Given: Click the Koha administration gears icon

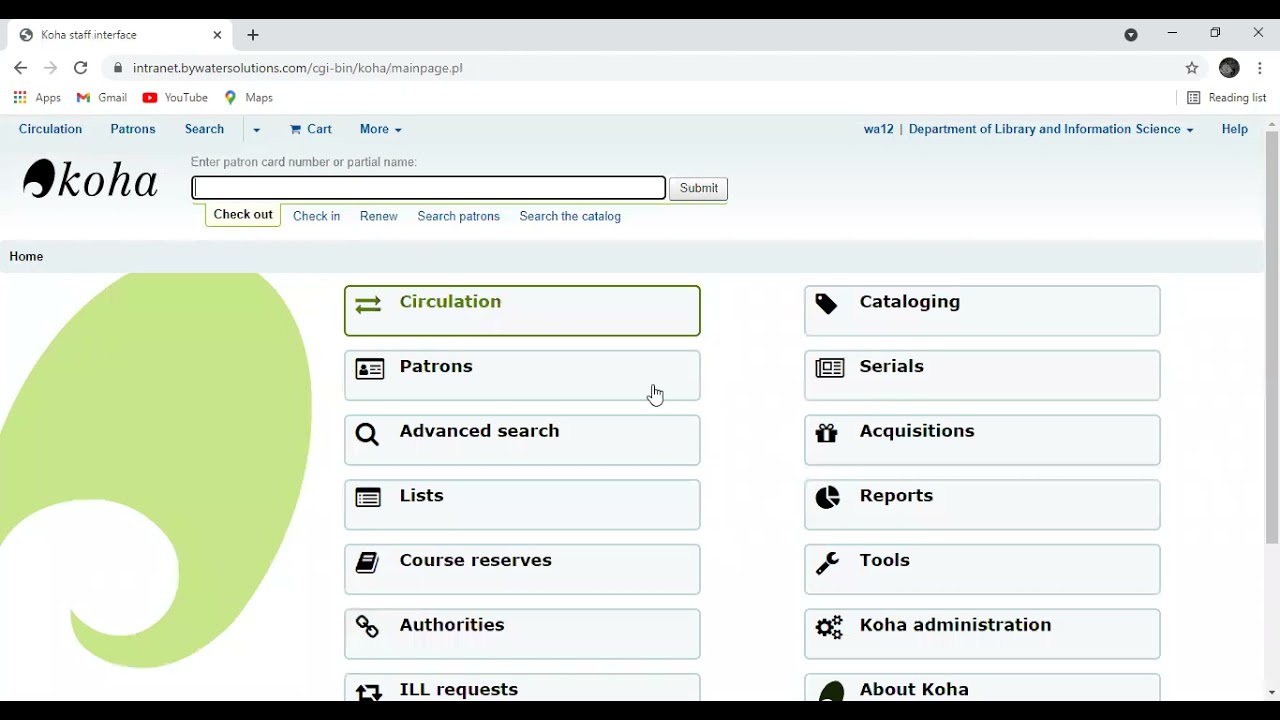Looking at the screenshot, I should coord(830,627).
